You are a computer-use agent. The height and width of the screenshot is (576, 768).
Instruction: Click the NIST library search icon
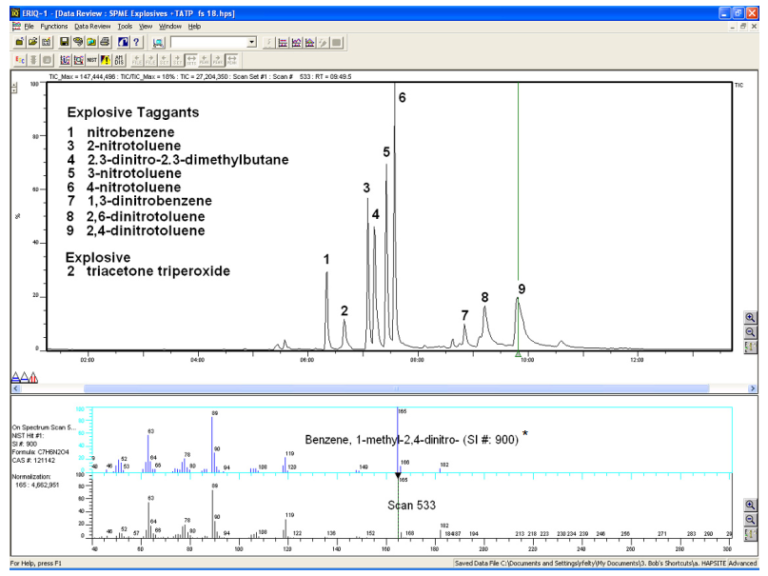coord(91,61)
